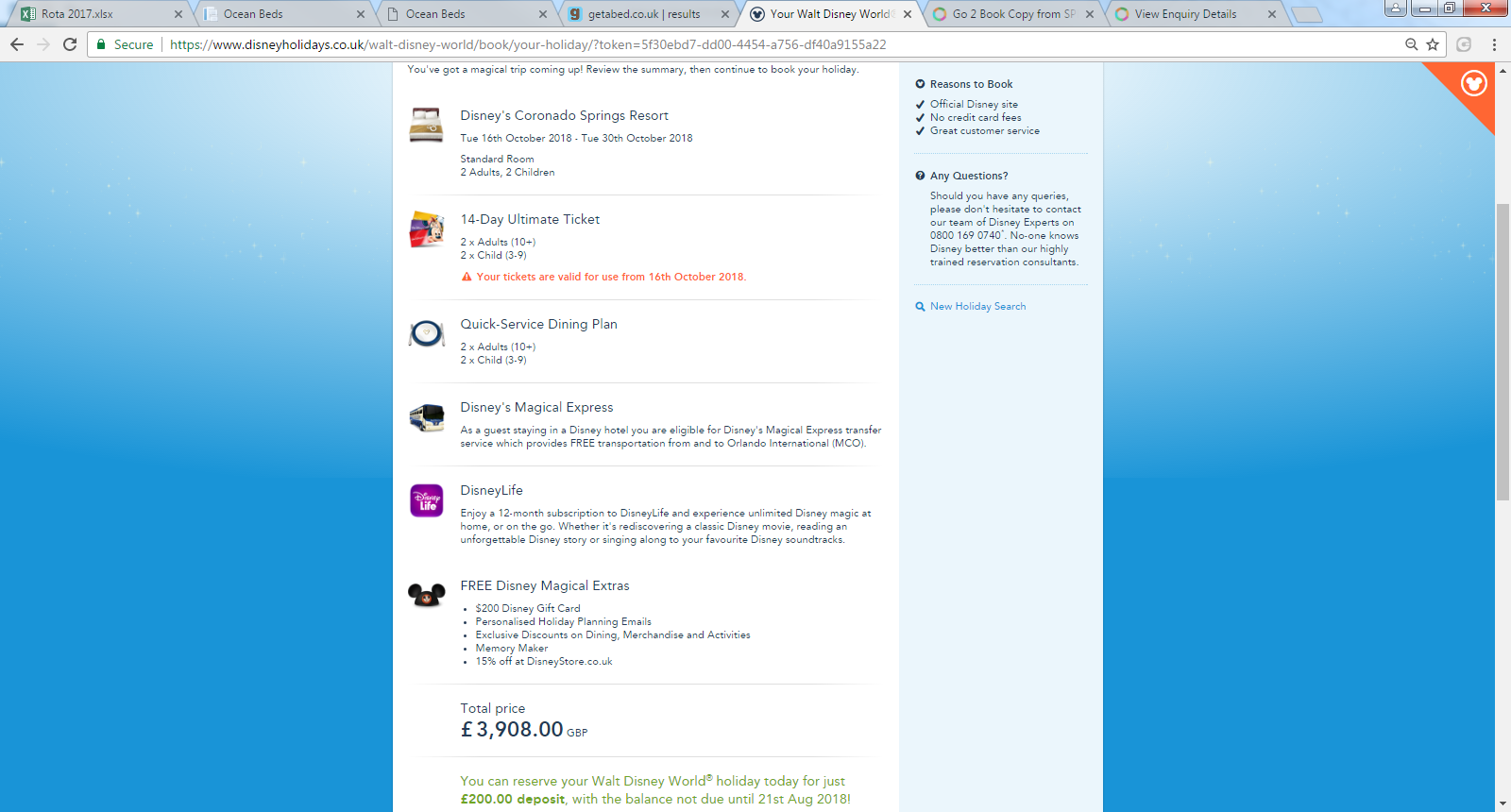This screenshot has height=812, width=1511.
Task: Open the Chrome menu (three dots)
Action: point(1494,44)
